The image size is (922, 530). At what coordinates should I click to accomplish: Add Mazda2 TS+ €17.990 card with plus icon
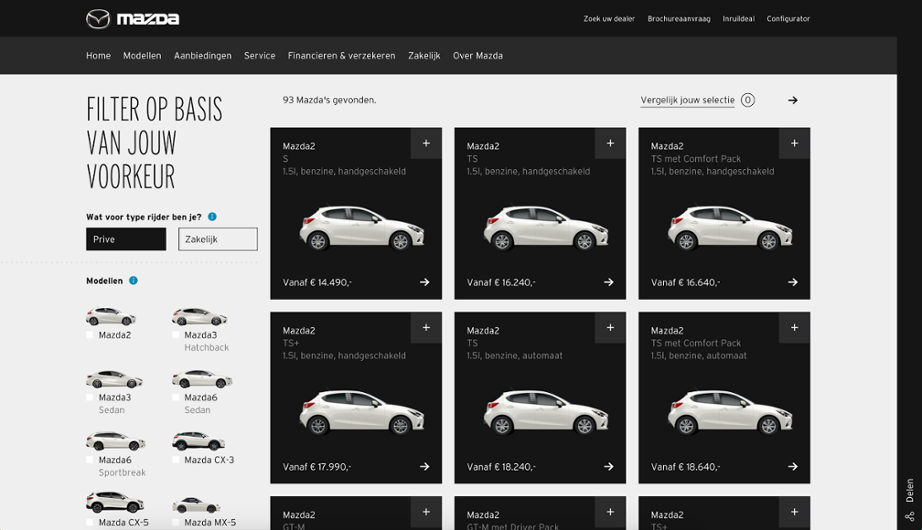[x=426, y=327]
